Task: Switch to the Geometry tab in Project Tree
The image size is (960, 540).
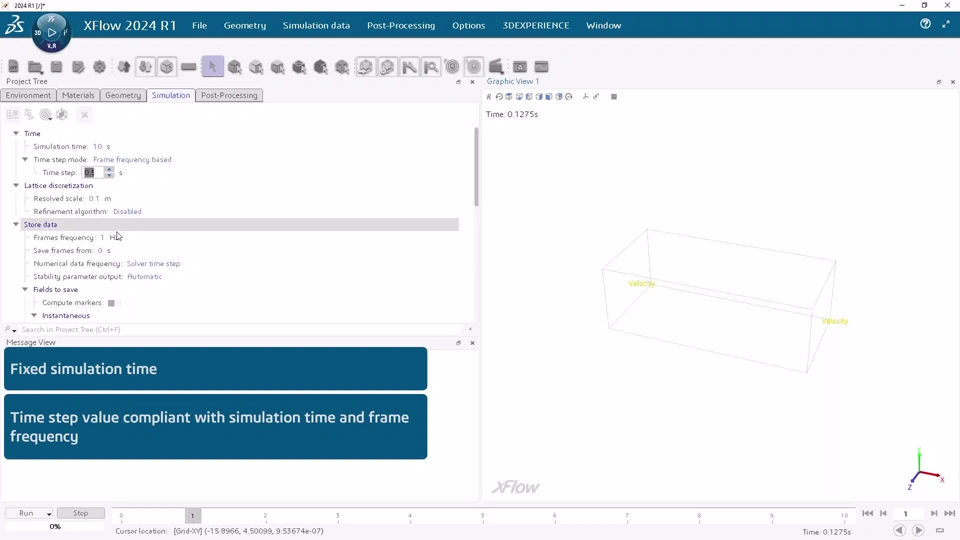Action: coord(123,96)
